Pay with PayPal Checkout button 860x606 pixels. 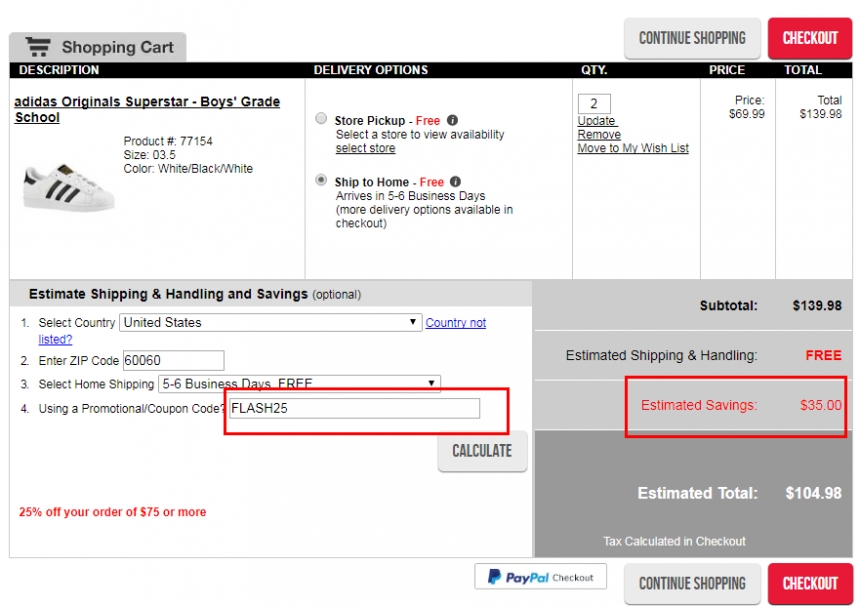click(540, 577)
